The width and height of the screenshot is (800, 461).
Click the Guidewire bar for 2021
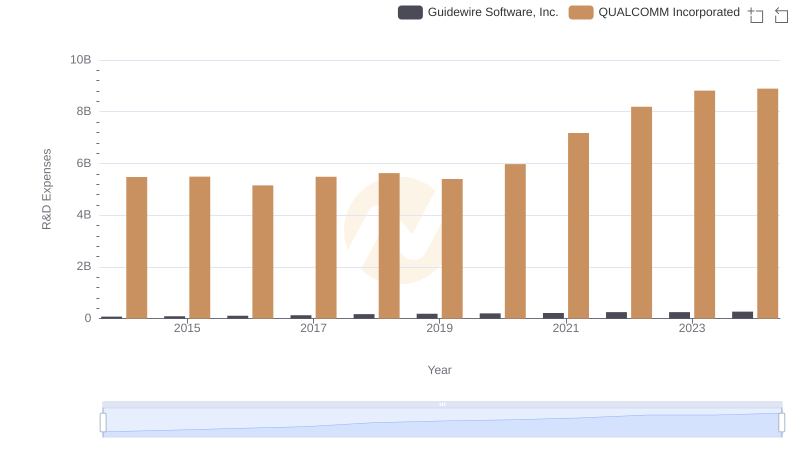554,316
